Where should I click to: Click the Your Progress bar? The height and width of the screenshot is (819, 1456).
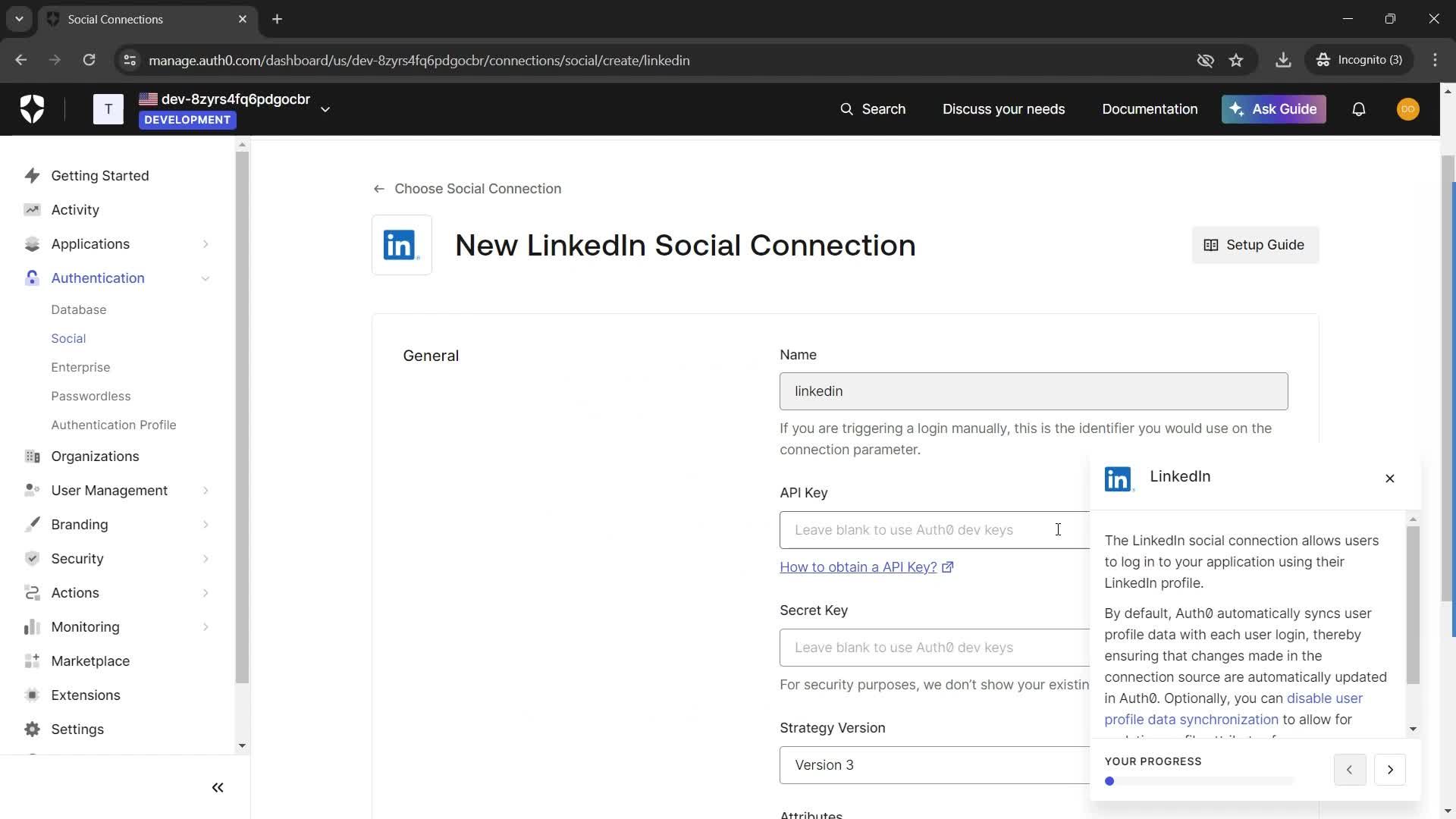[x=1200, y=781]
